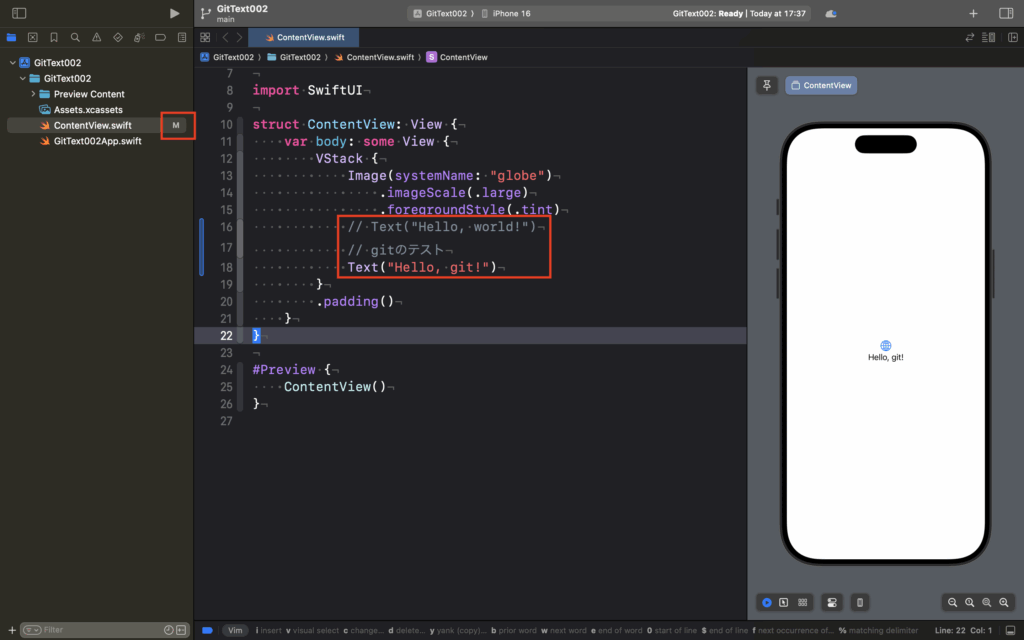
Task: Click the plus Library button
Action: click(x=973, y=13)
